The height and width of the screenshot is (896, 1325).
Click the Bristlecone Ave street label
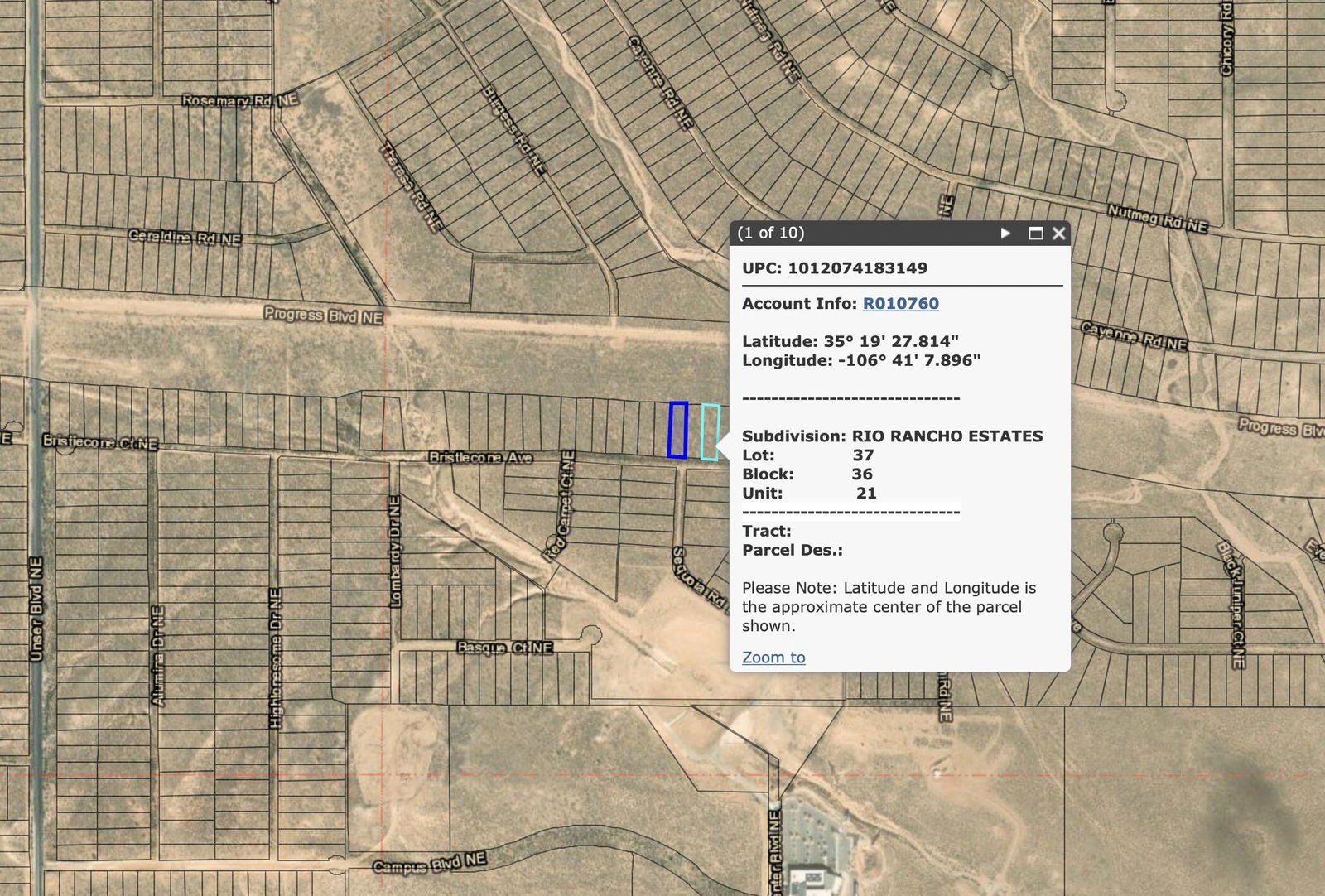pyautogui.click(x=480, y=457)
